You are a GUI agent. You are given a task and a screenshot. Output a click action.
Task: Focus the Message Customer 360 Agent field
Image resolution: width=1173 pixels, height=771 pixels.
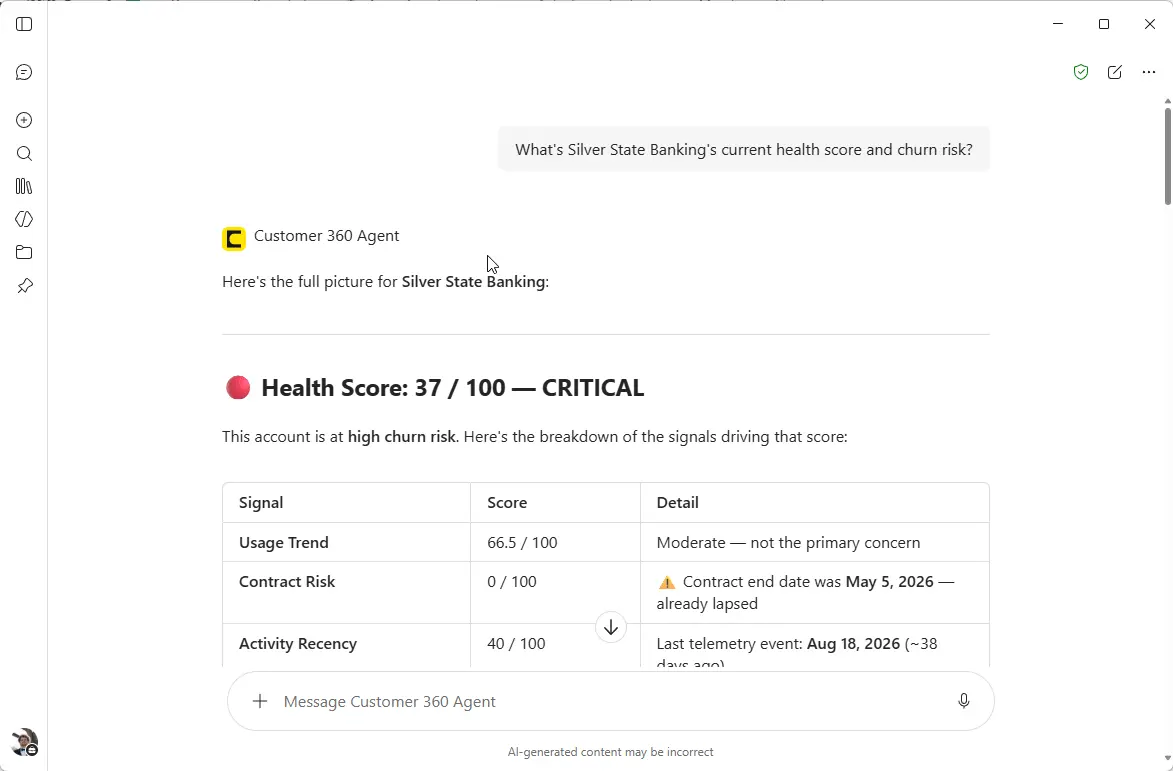610,701
